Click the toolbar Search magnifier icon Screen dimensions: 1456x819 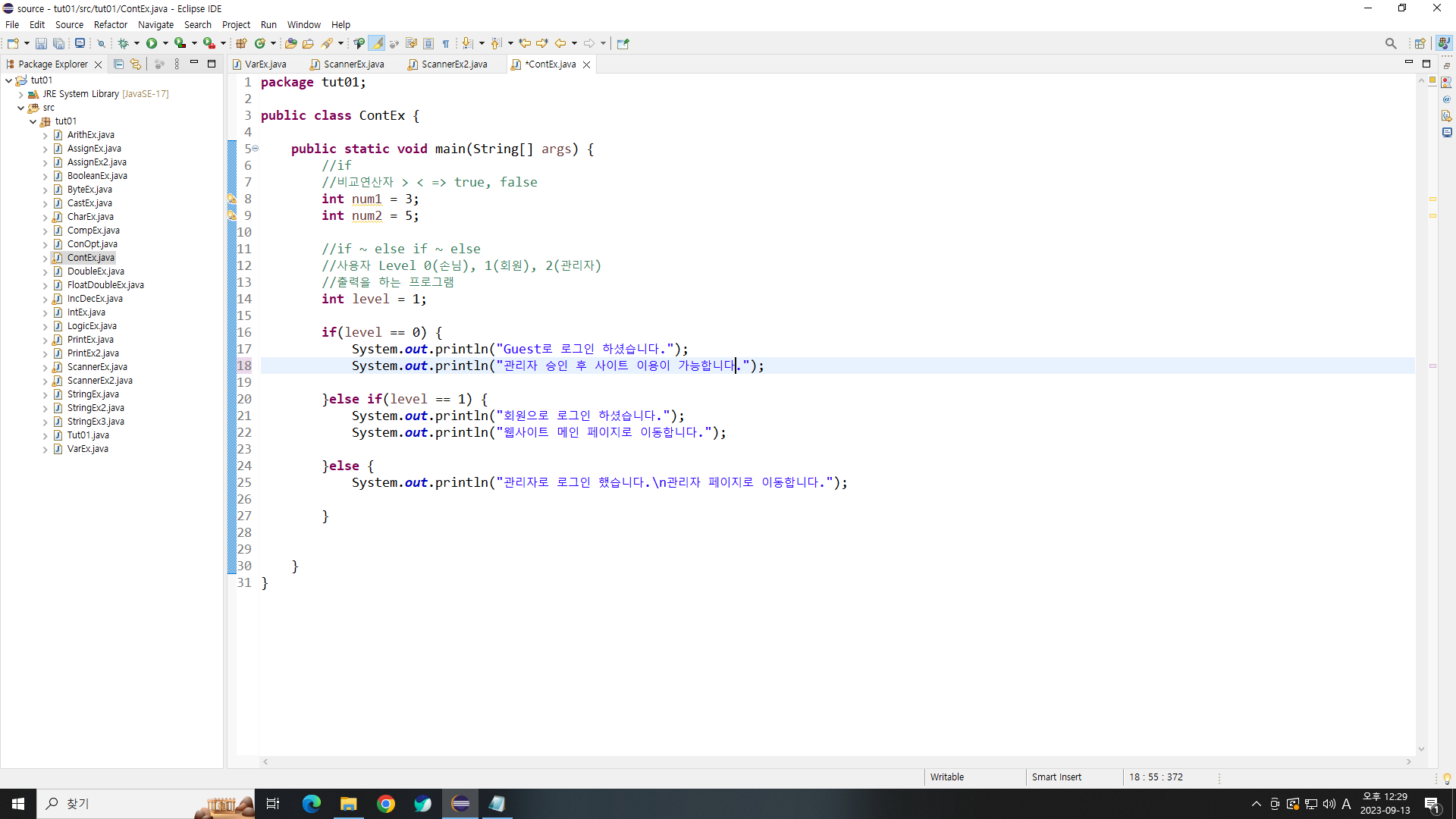pyautogui.click(x=1390, y=43)
